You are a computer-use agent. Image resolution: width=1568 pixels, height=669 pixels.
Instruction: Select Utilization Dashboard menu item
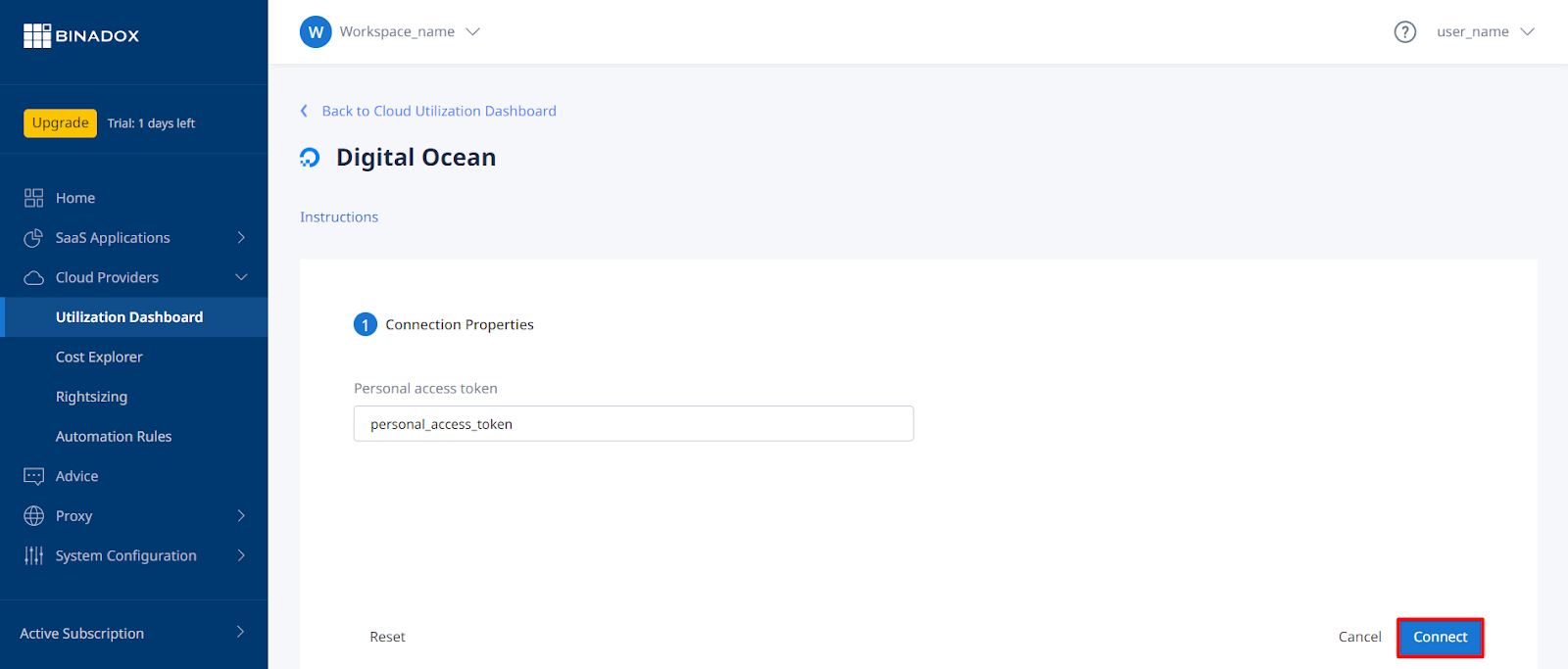133,317
